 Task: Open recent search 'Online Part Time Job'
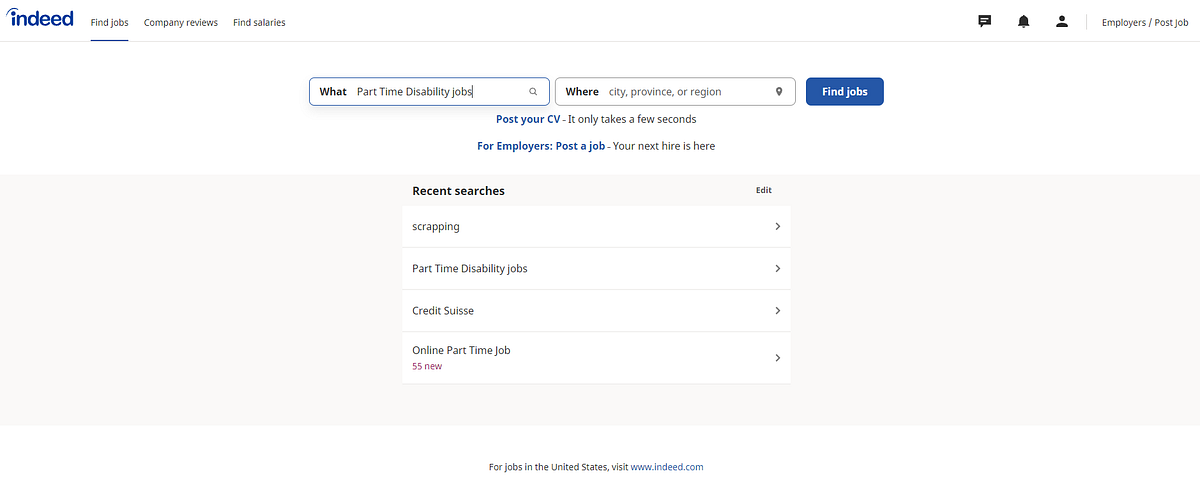(x=596, y=358)
